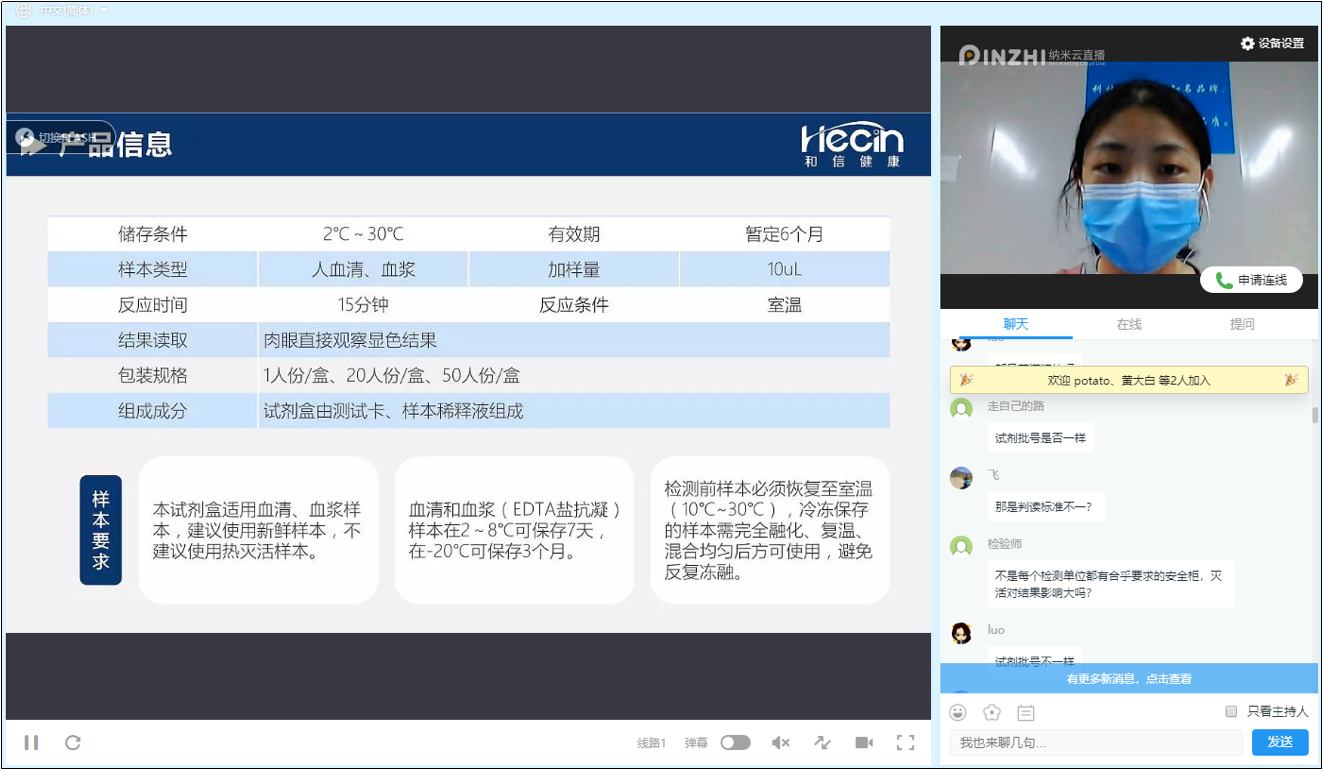Switch to the 聊天 chat tab
The height and width of the screenshot is (772, 1324).
[x=1016, y=324]
